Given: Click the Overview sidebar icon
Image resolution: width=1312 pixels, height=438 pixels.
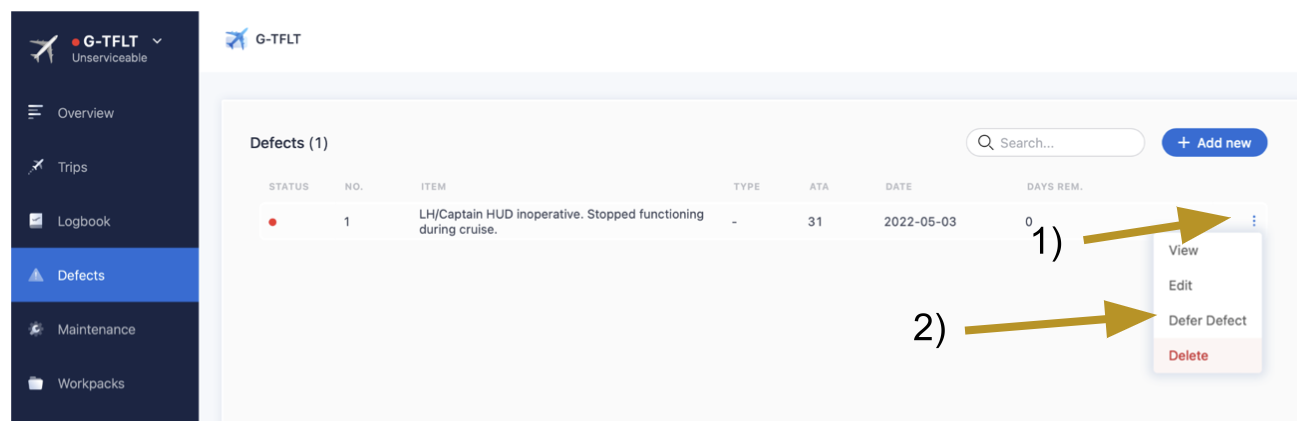Looking at the screenshot, I should pyautogui.click(x=36, y=112).
